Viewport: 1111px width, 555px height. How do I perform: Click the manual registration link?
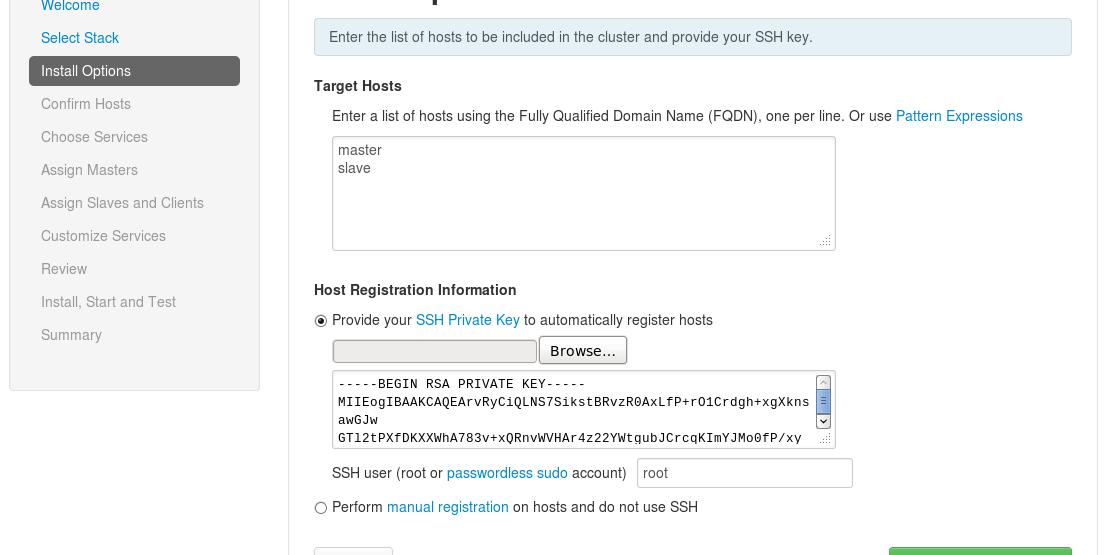(x=448, y=507)
